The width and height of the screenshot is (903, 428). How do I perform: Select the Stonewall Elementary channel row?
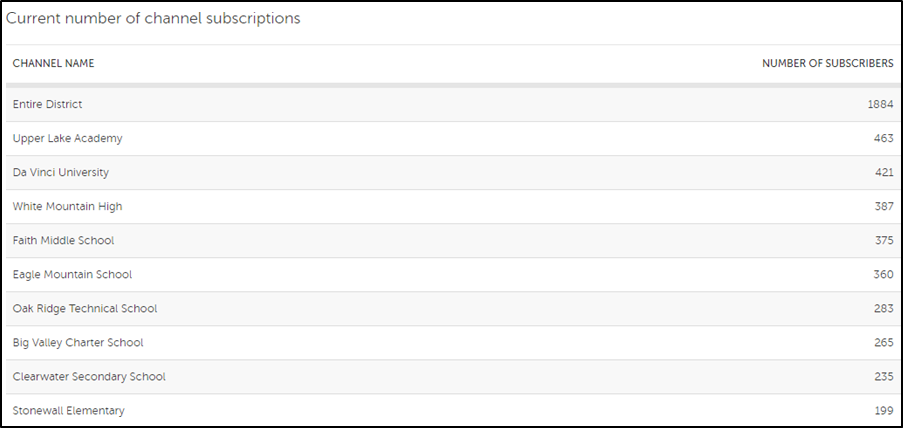pos(68,410)
